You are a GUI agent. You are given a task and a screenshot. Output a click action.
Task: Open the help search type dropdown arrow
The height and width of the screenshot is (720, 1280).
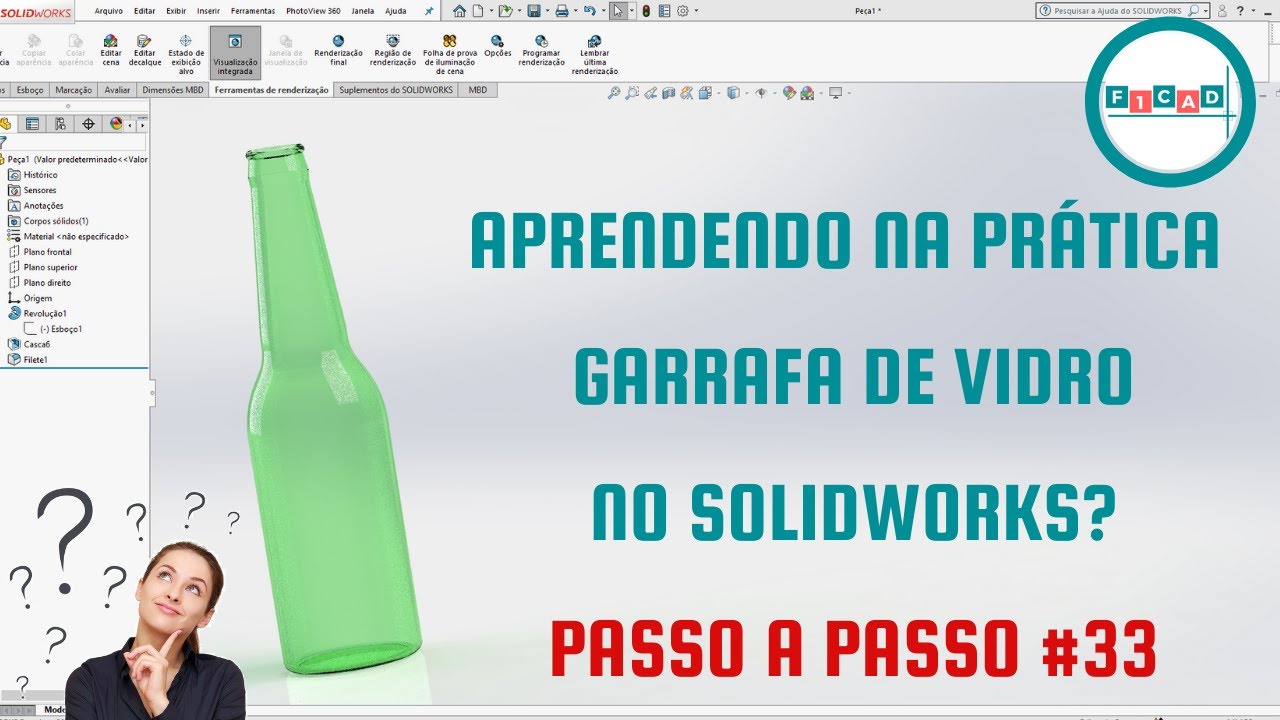tap(1207, 11)
